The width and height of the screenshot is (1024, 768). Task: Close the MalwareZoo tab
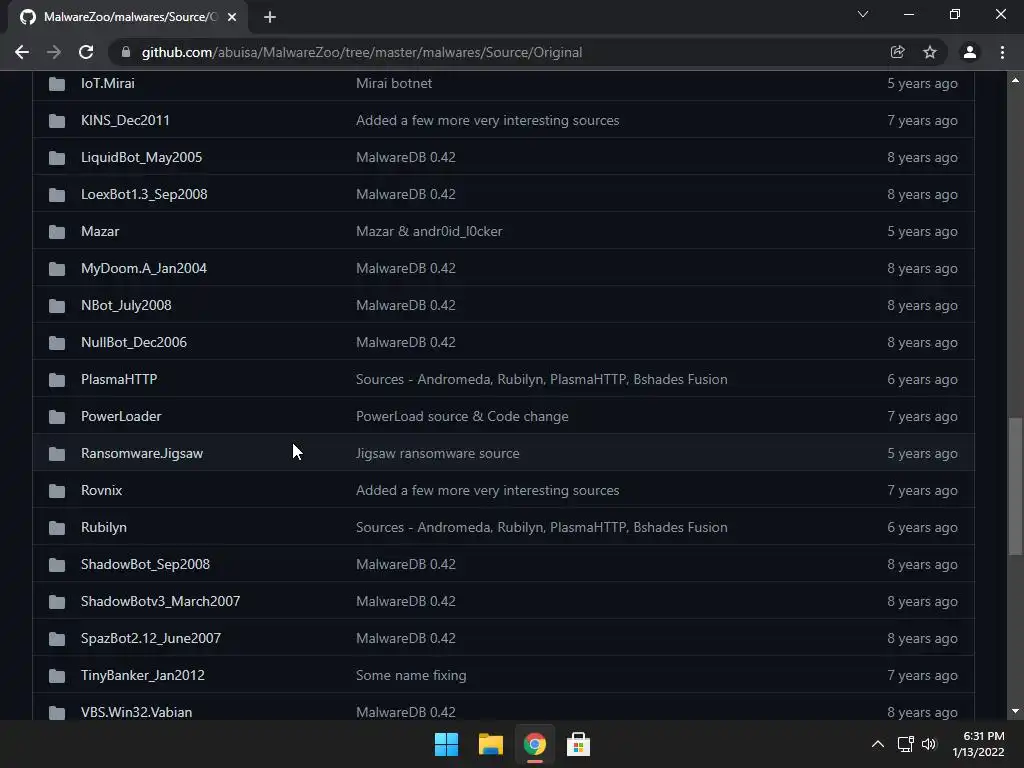point(232,17)
